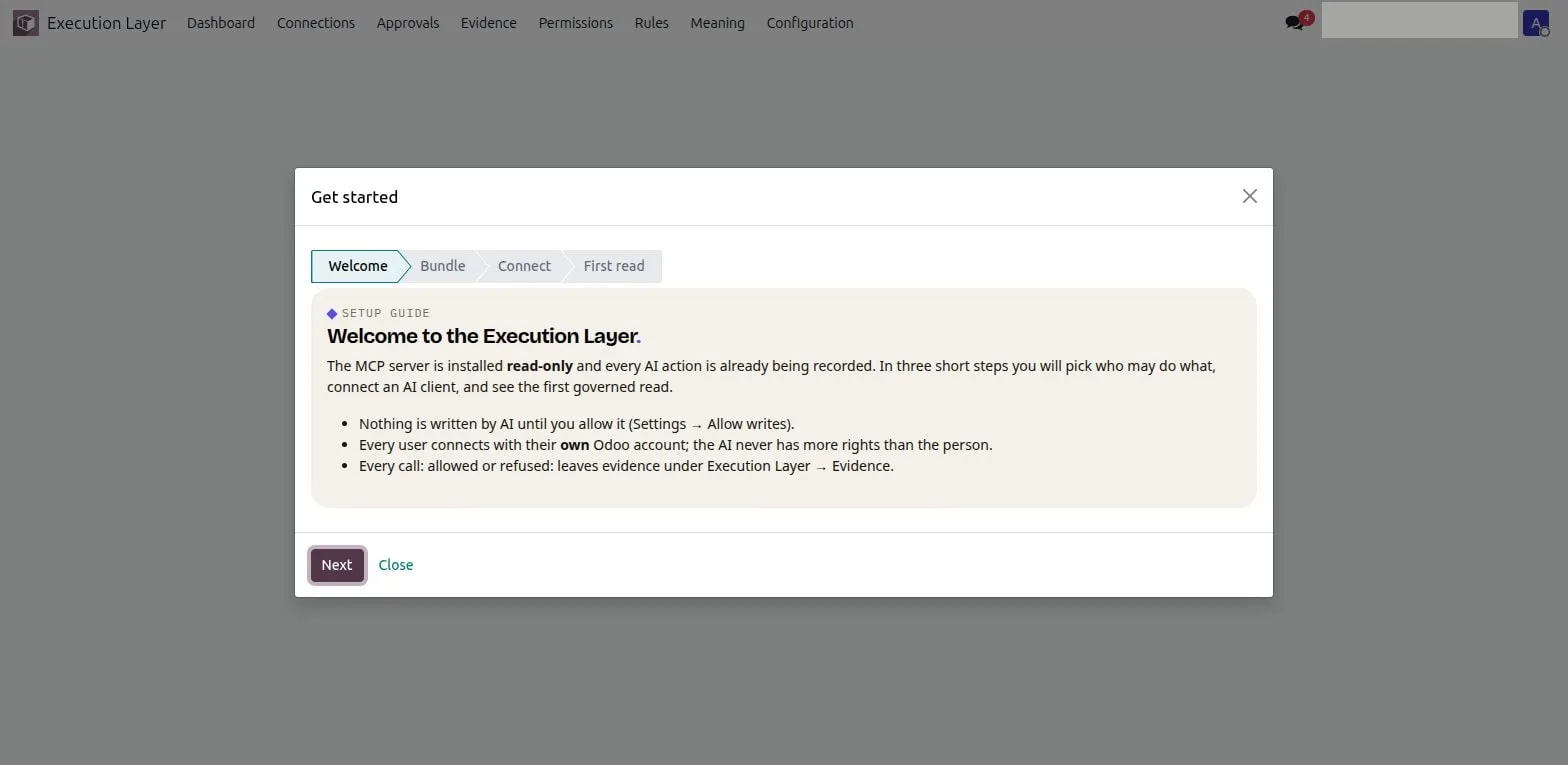The image size is (1568, 765).
Task: Jump to the Connect step
Action: pos(524,266)
